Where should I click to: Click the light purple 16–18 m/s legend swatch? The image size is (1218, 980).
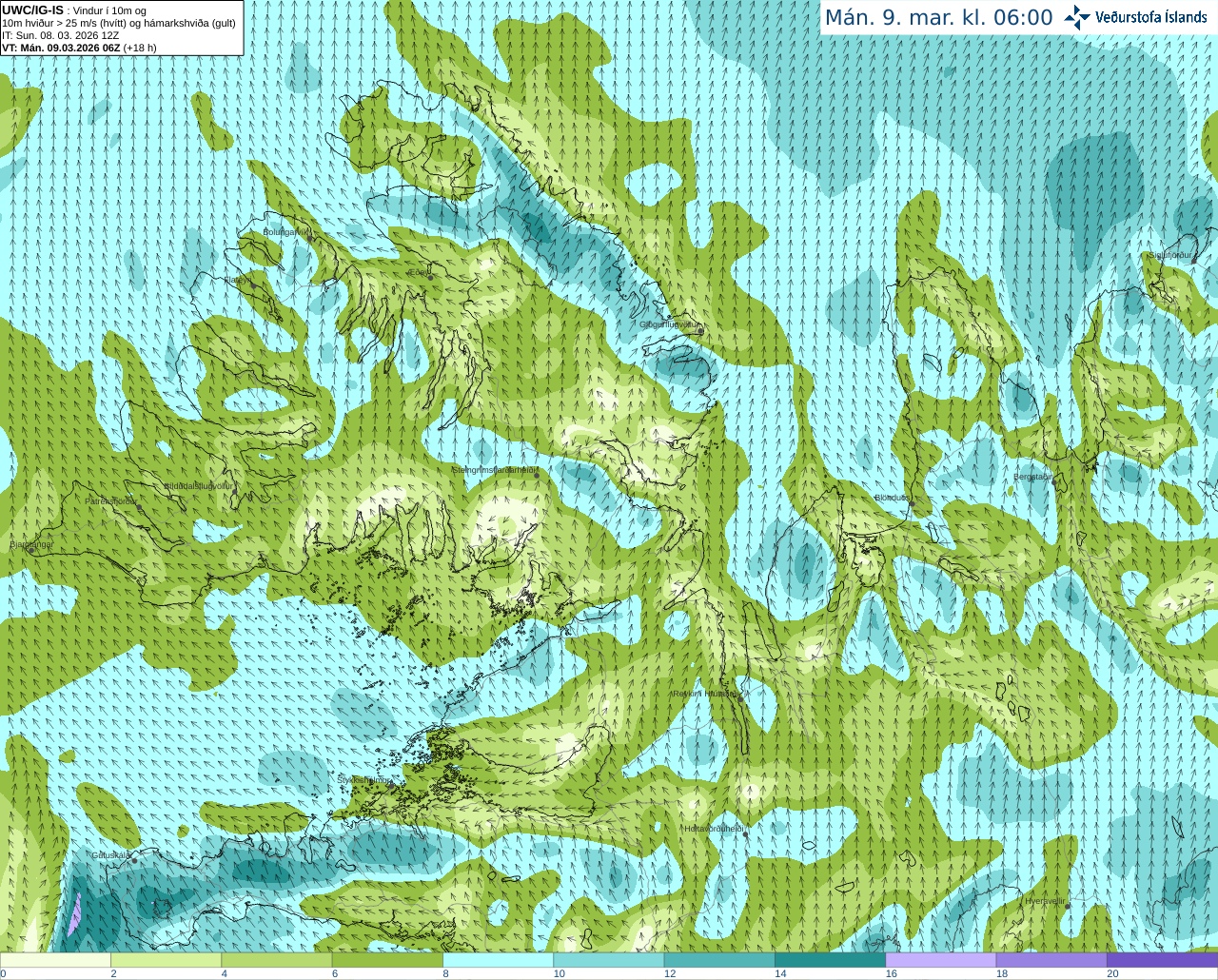940,960
